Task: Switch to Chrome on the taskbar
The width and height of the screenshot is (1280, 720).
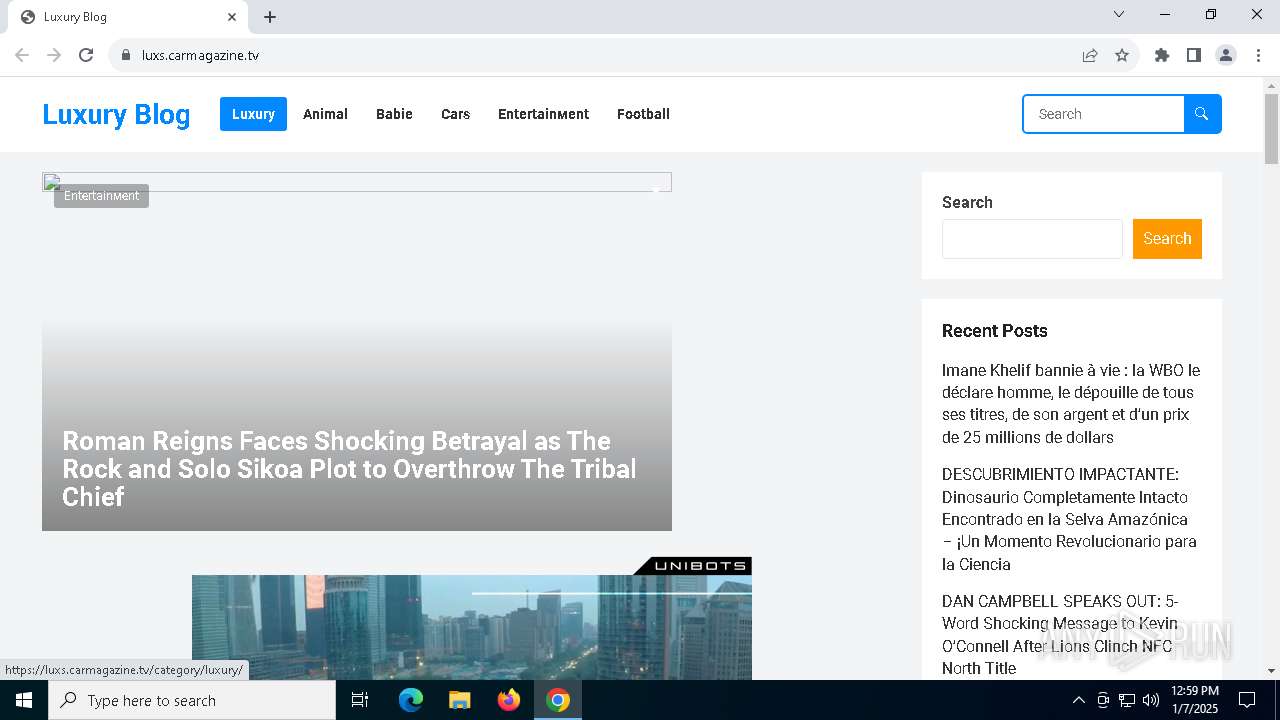Action: pos(558,700)
